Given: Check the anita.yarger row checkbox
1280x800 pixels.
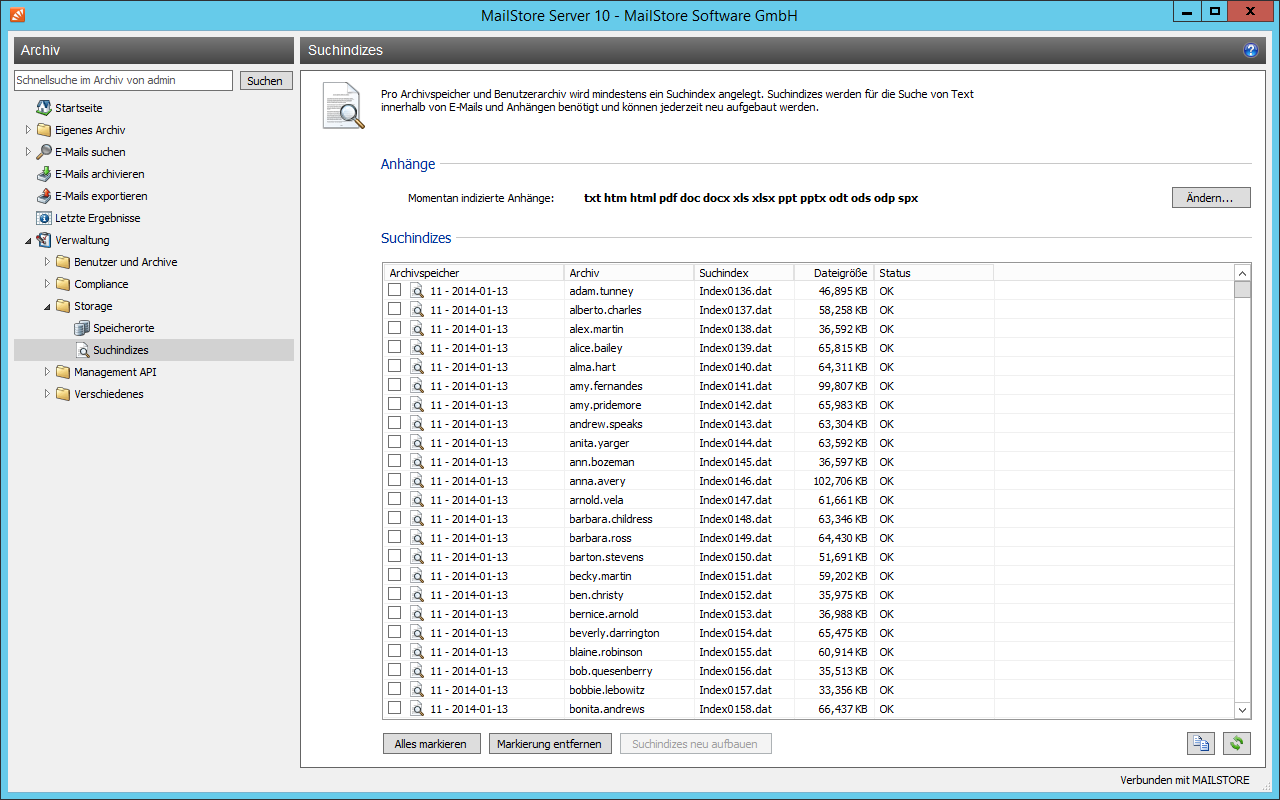Looking at the screenshot, I should (x=395, y=442).
